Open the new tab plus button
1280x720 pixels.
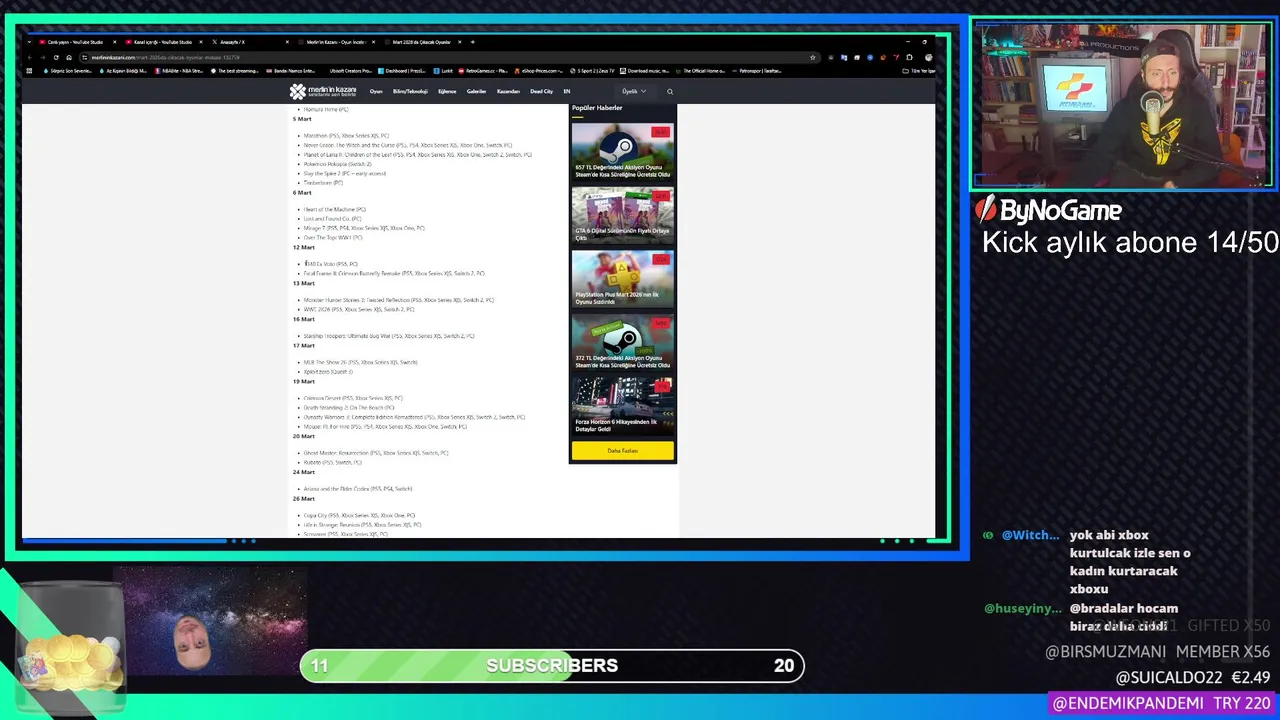click(472, 42)
